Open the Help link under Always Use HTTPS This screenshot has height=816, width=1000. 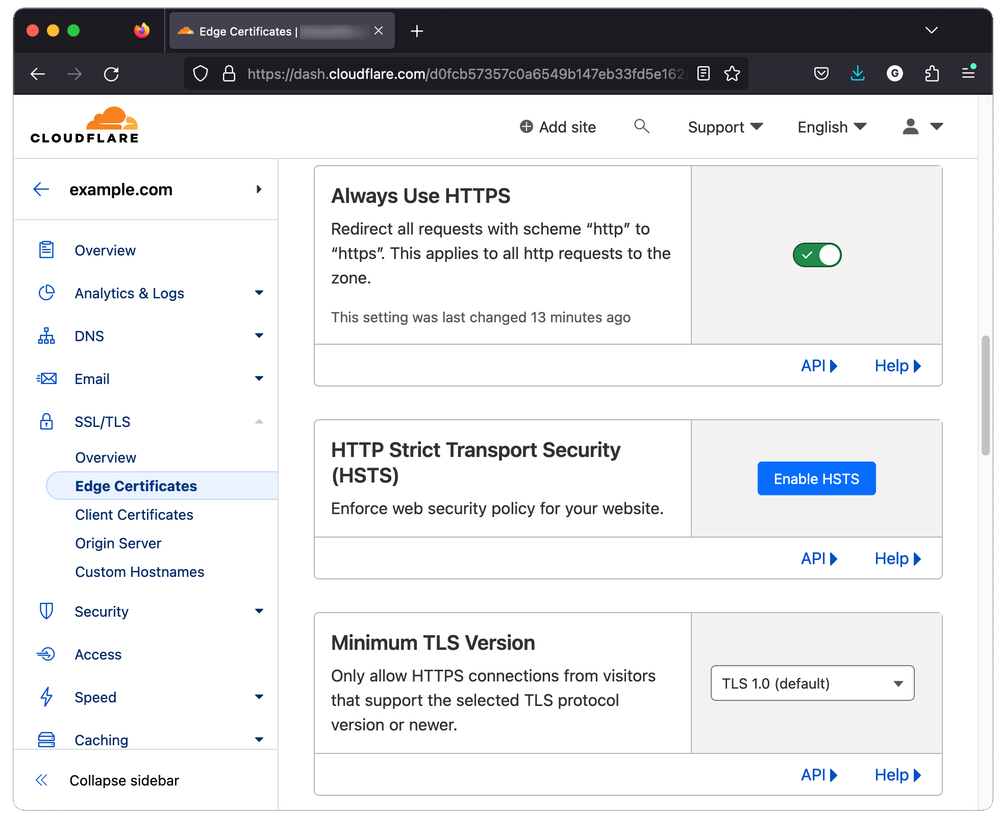[x=897, y=366]
